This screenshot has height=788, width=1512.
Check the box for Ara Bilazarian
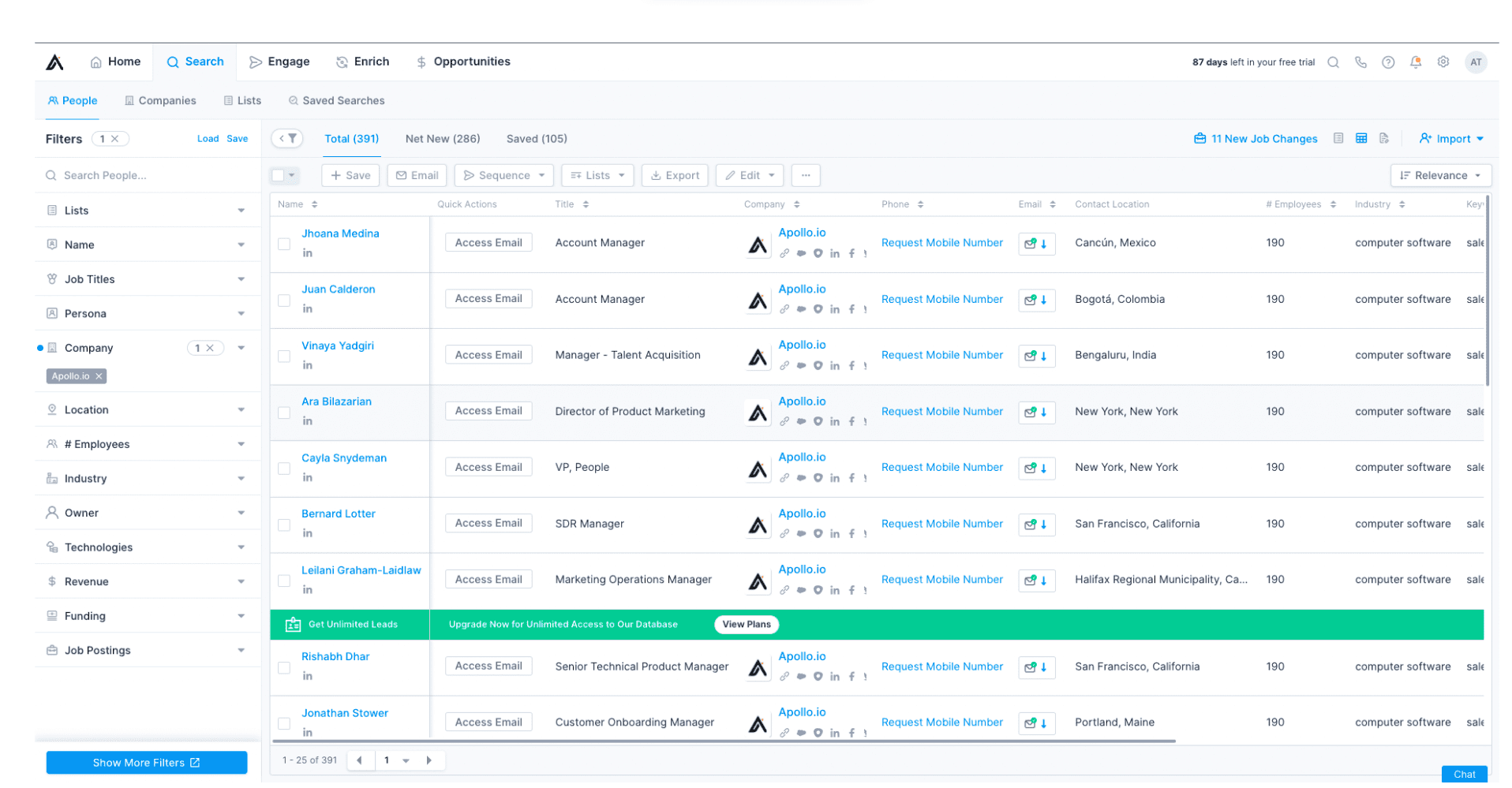tap(284, 413)
